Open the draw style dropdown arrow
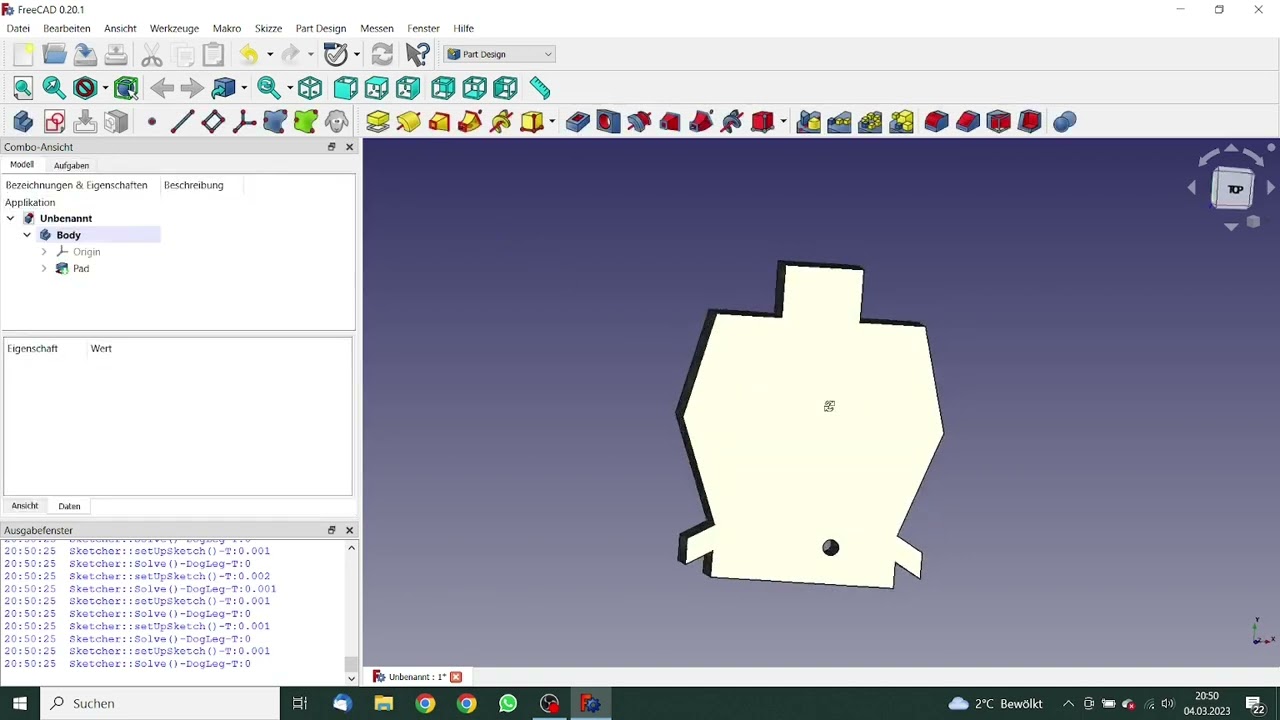Screen dimensions: 1280x720 104,88
